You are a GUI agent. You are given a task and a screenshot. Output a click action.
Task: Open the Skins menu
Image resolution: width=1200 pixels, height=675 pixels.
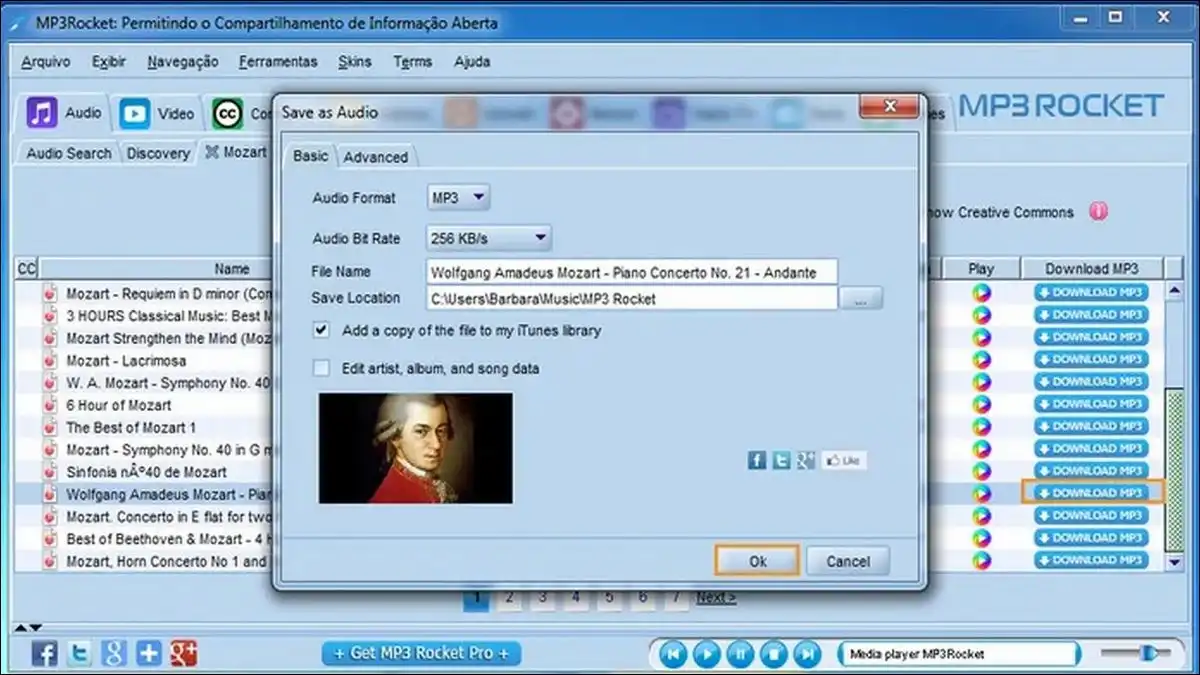click(355, 61)
